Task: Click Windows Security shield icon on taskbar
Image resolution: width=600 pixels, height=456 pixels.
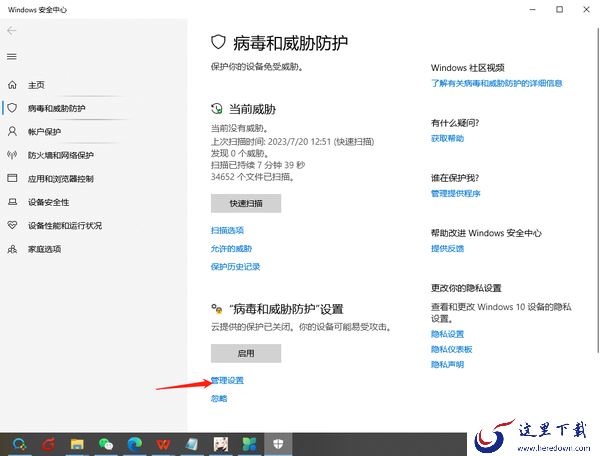Action: (278, 444)
